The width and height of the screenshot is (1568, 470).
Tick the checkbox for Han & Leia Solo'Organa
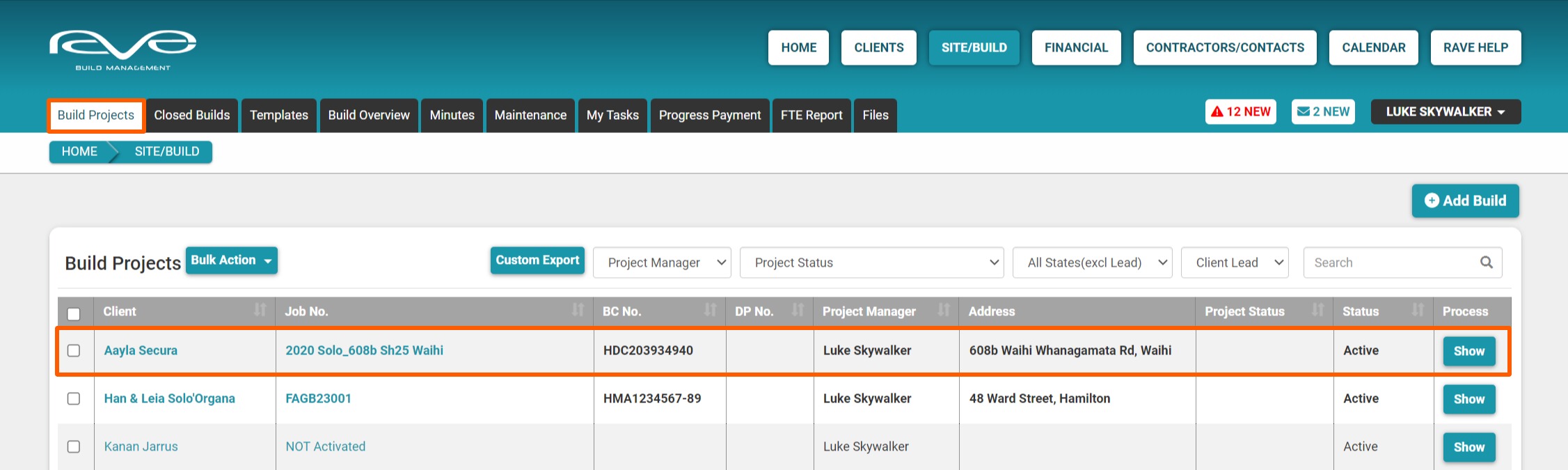[x=74, y=398]
